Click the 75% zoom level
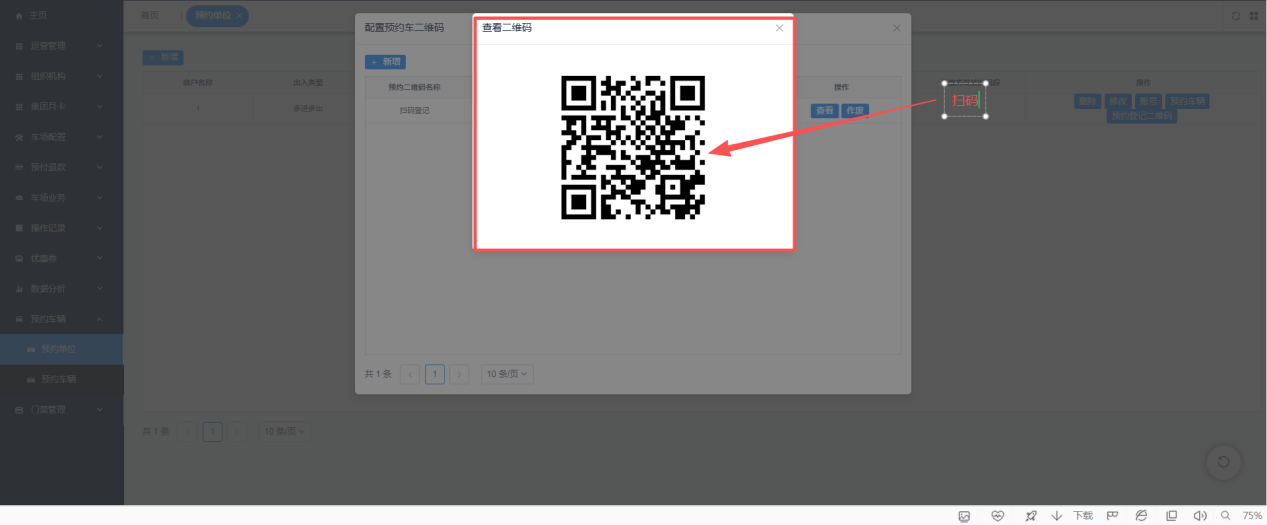The image size is (1267, 525). 1252,516
